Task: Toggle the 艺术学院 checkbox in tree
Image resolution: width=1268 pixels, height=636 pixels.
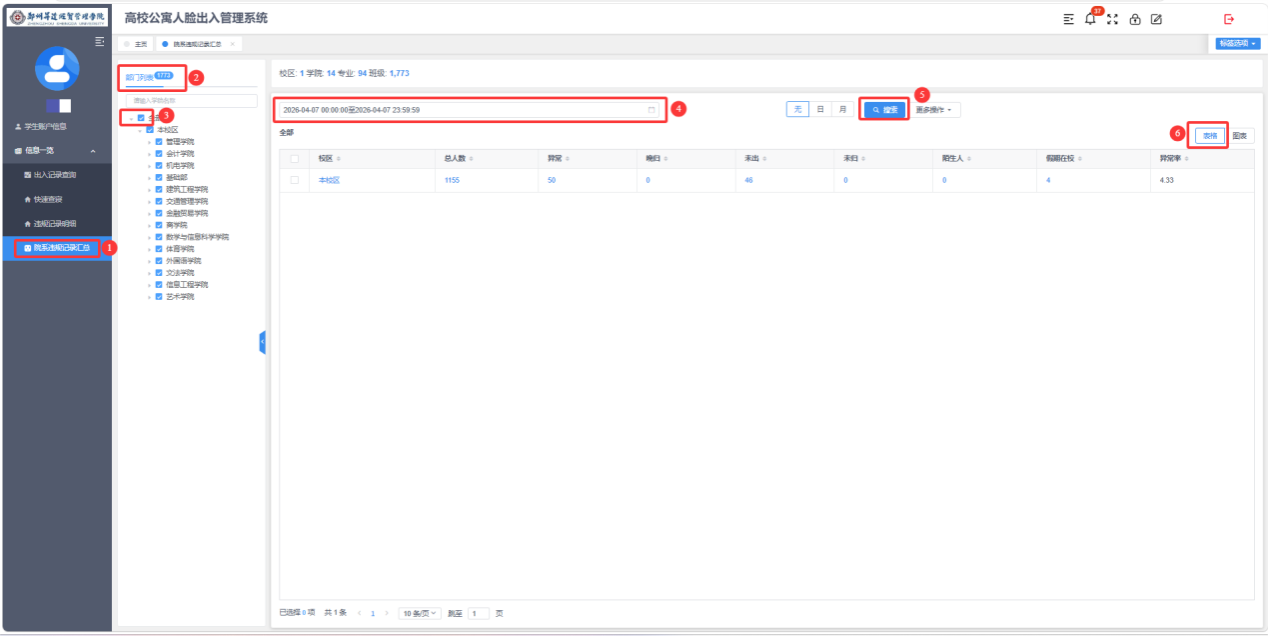Action: (159, 297)
